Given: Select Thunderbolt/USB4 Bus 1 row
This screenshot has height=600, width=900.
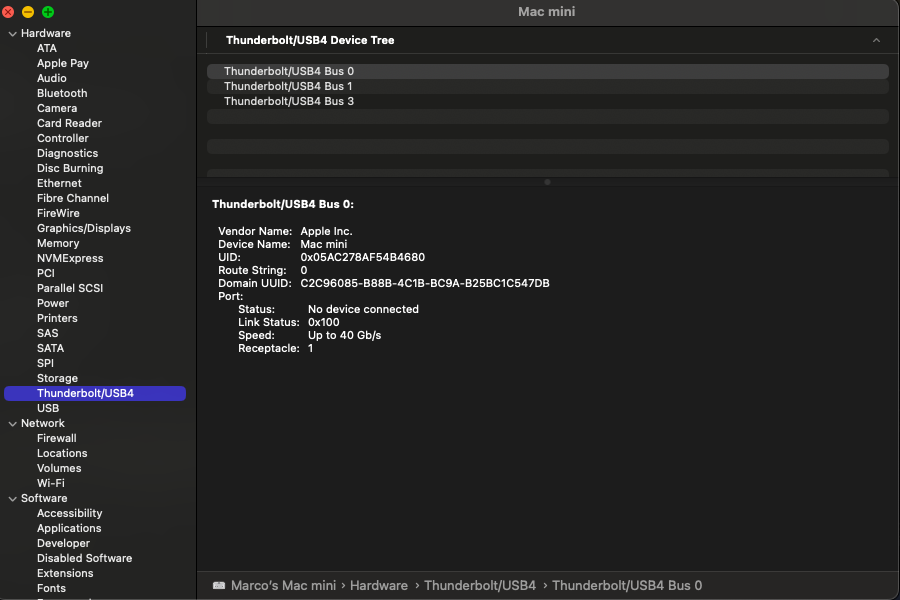Looking at the screenshot, I should (x=548, y=86).
